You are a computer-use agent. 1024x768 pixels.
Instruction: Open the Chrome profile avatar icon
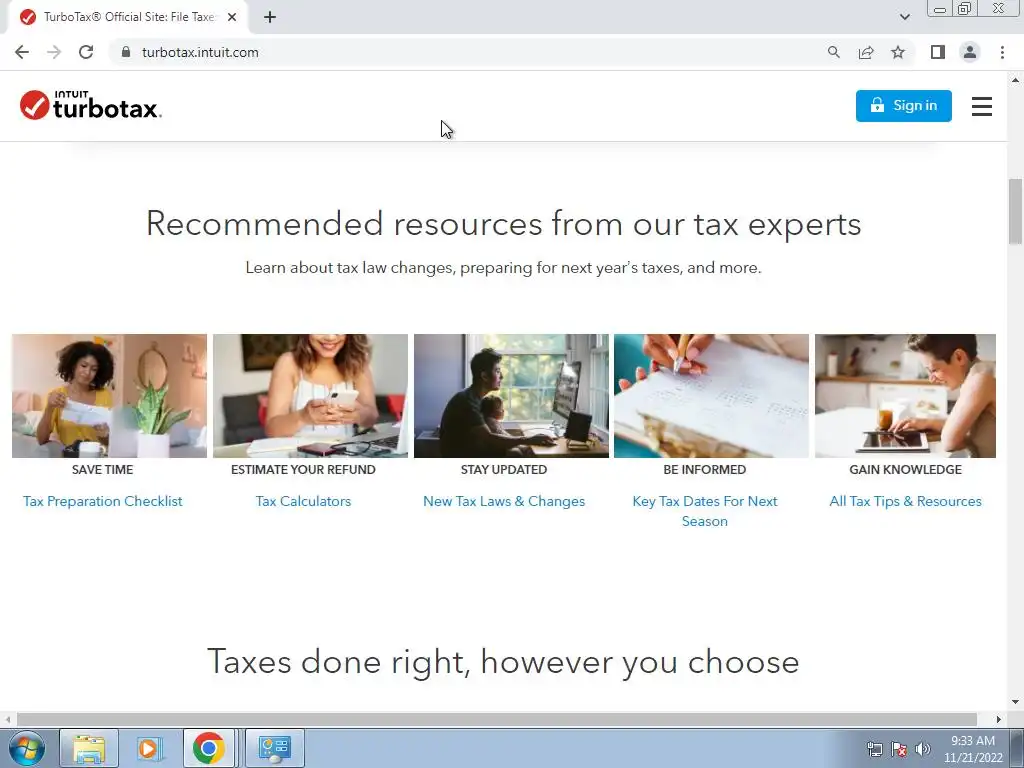point(970,52)
